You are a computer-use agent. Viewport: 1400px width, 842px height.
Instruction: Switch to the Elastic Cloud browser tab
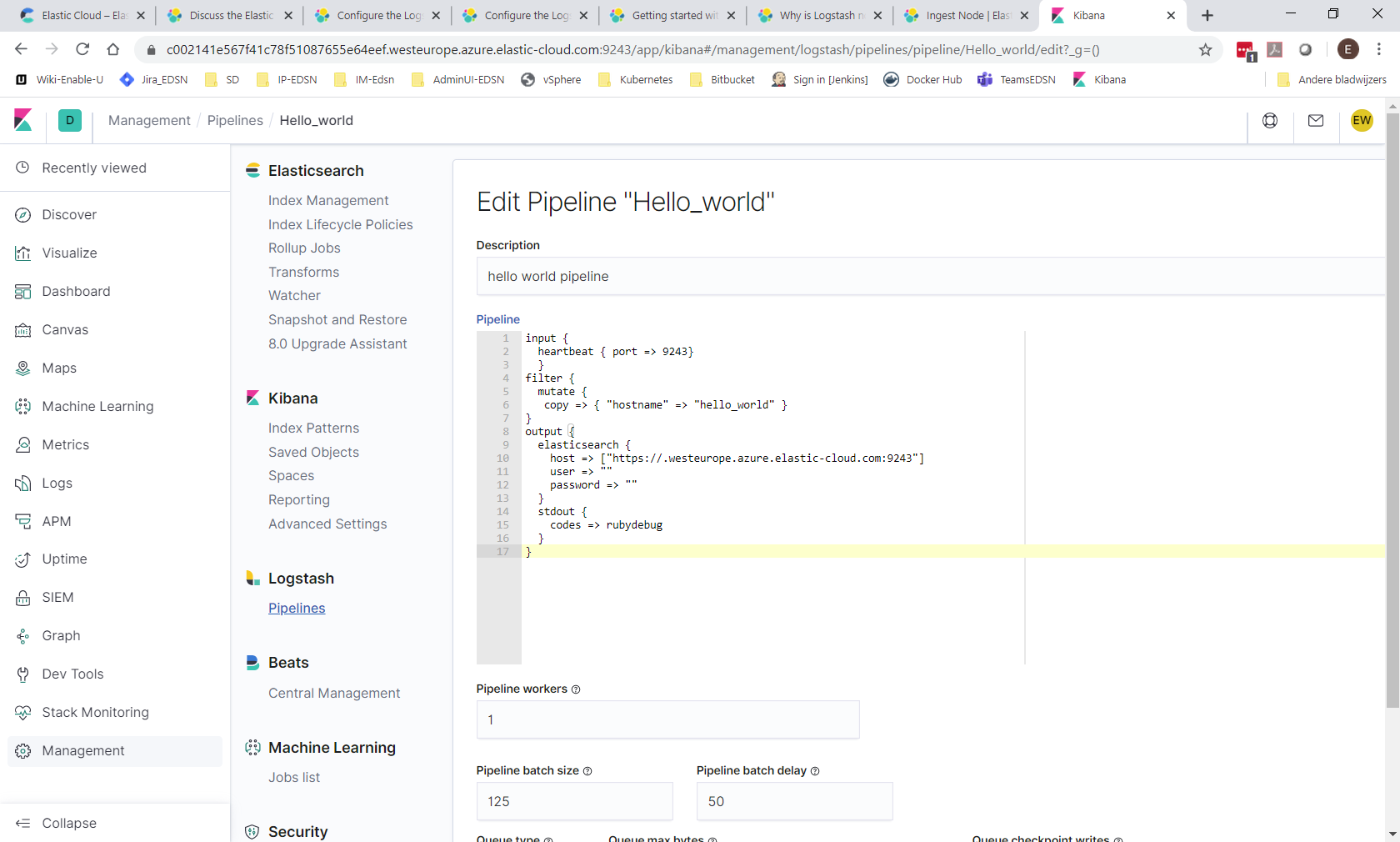coord(82,15)
